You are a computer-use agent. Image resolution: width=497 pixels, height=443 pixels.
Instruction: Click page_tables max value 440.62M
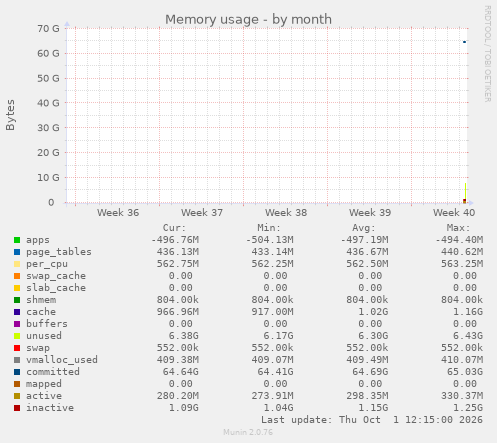tap(462, 252)
